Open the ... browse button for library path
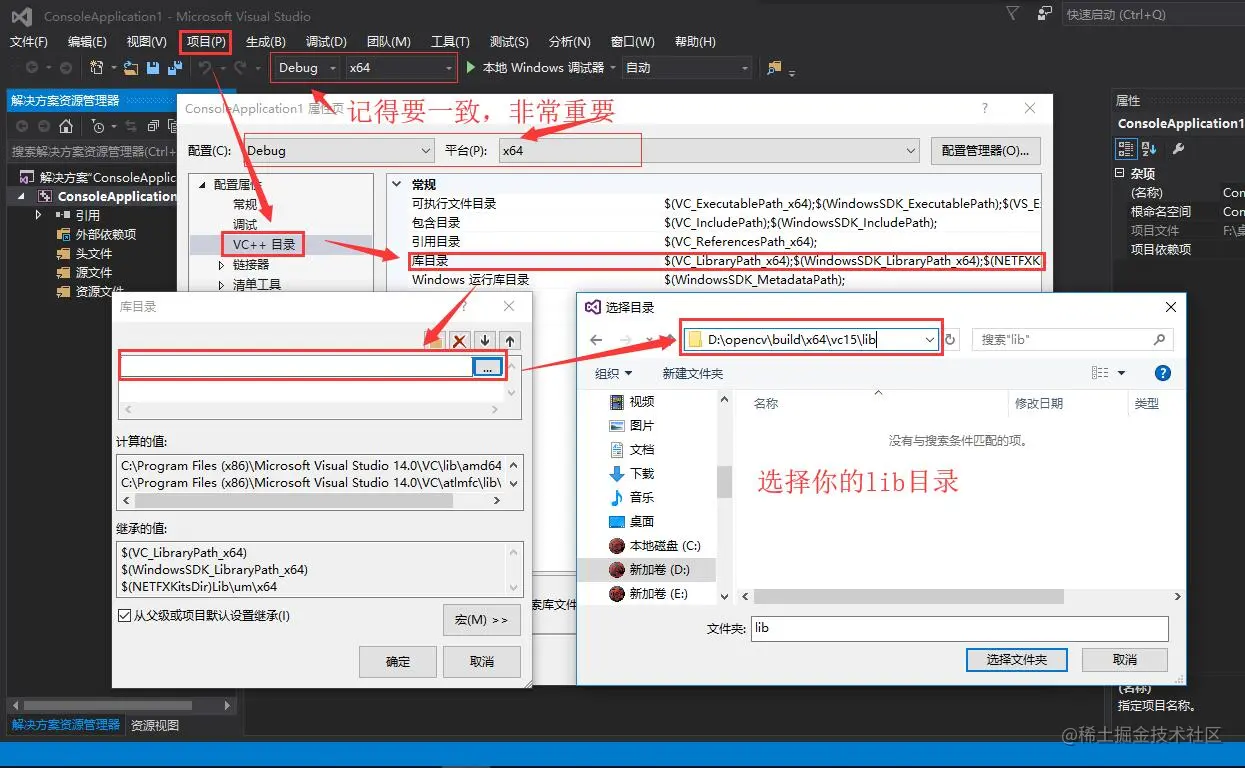This screenshot has width=1245, height=768. pos(487,367)
